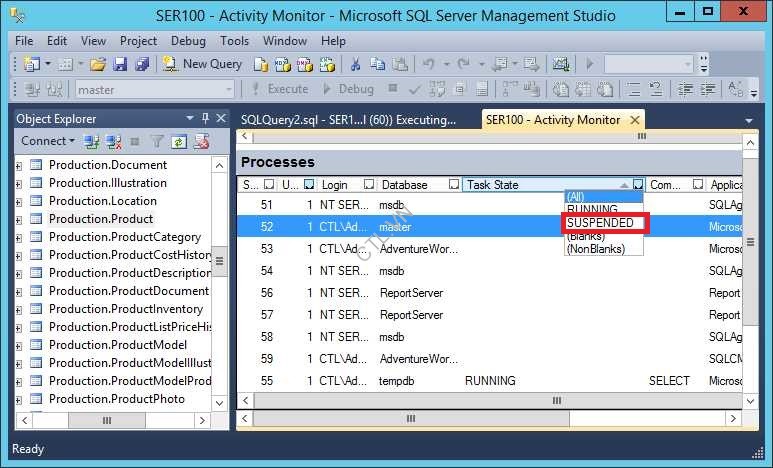Refresh the Object Explorer tree

pyautogui.click(x=179, y=141)
